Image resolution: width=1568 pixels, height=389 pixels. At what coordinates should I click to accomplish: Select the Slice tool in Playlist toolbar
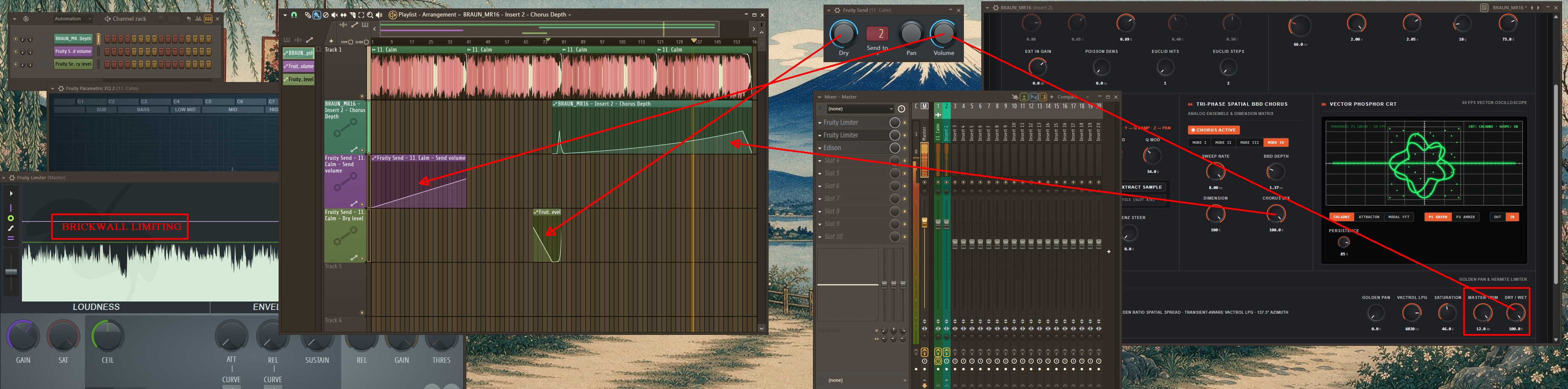point(353,15)
